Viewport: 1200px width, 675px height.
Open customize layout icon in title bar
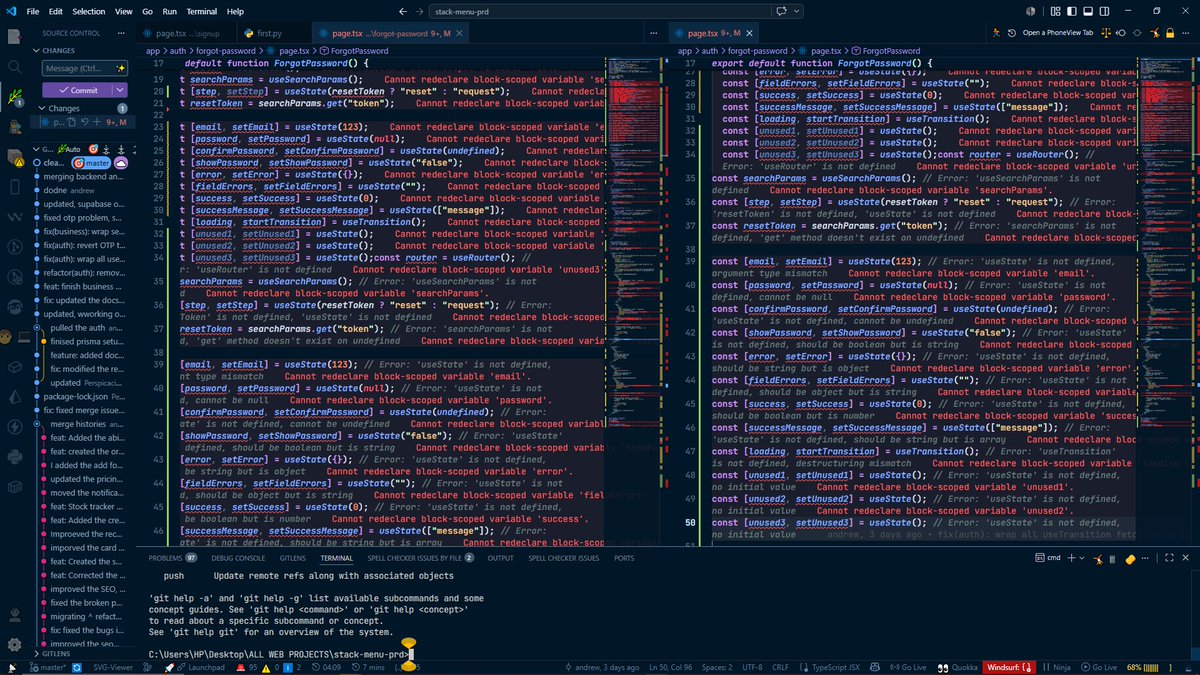pos(1055,11)
